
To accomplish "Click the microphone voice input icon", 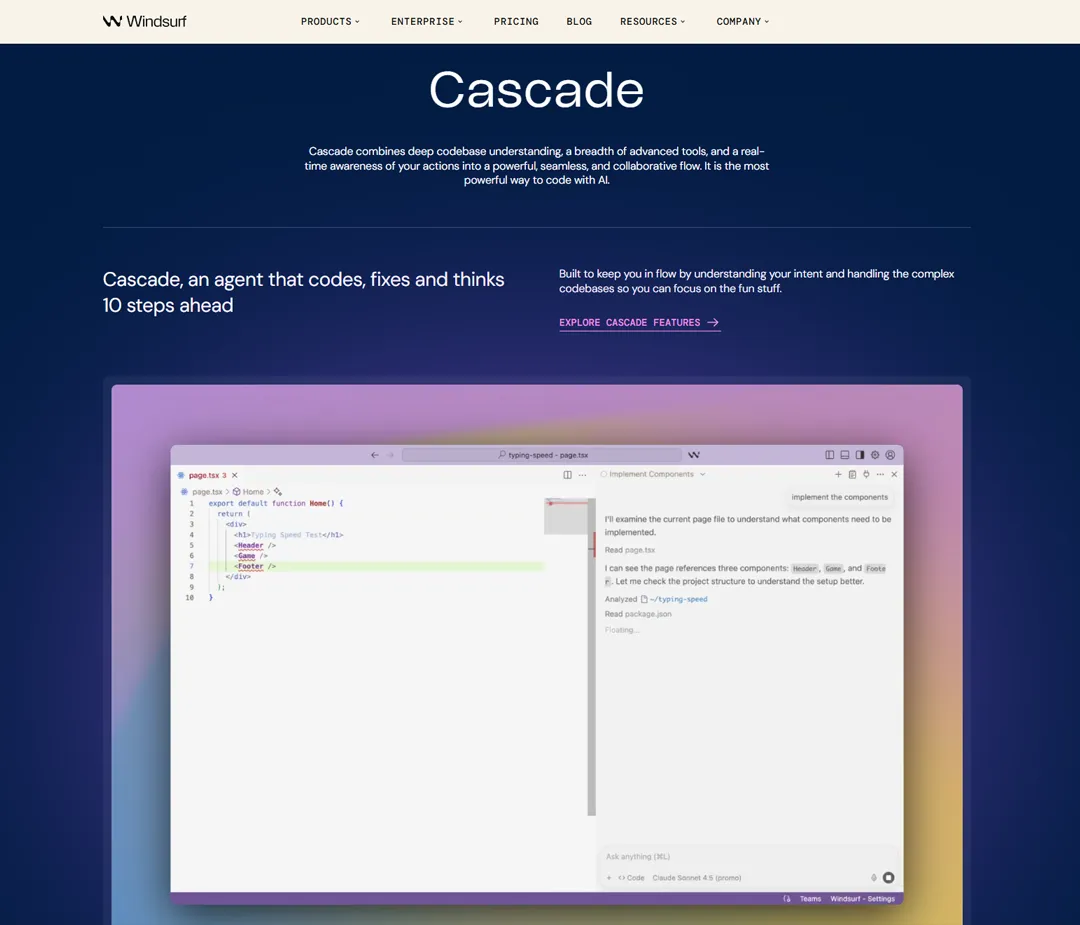I will click(873, 877).
